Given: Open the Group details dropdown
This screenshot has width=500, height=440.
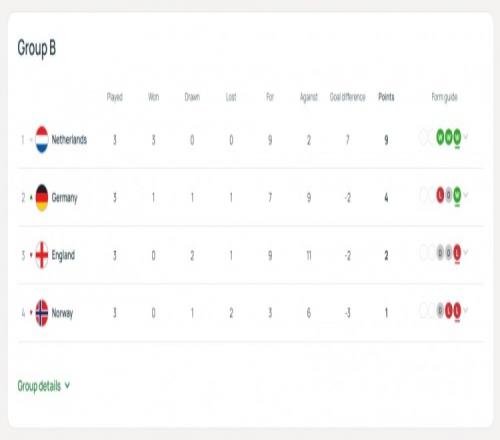Looking at the screenshot, I should tap(44, 386).
